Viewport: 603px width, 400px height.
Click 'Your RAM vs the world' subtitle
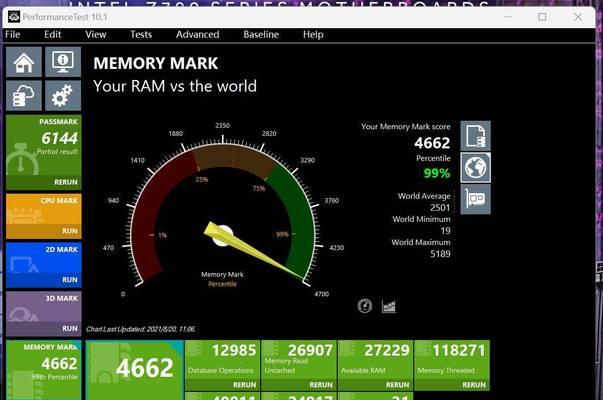[x=175, y=86]
